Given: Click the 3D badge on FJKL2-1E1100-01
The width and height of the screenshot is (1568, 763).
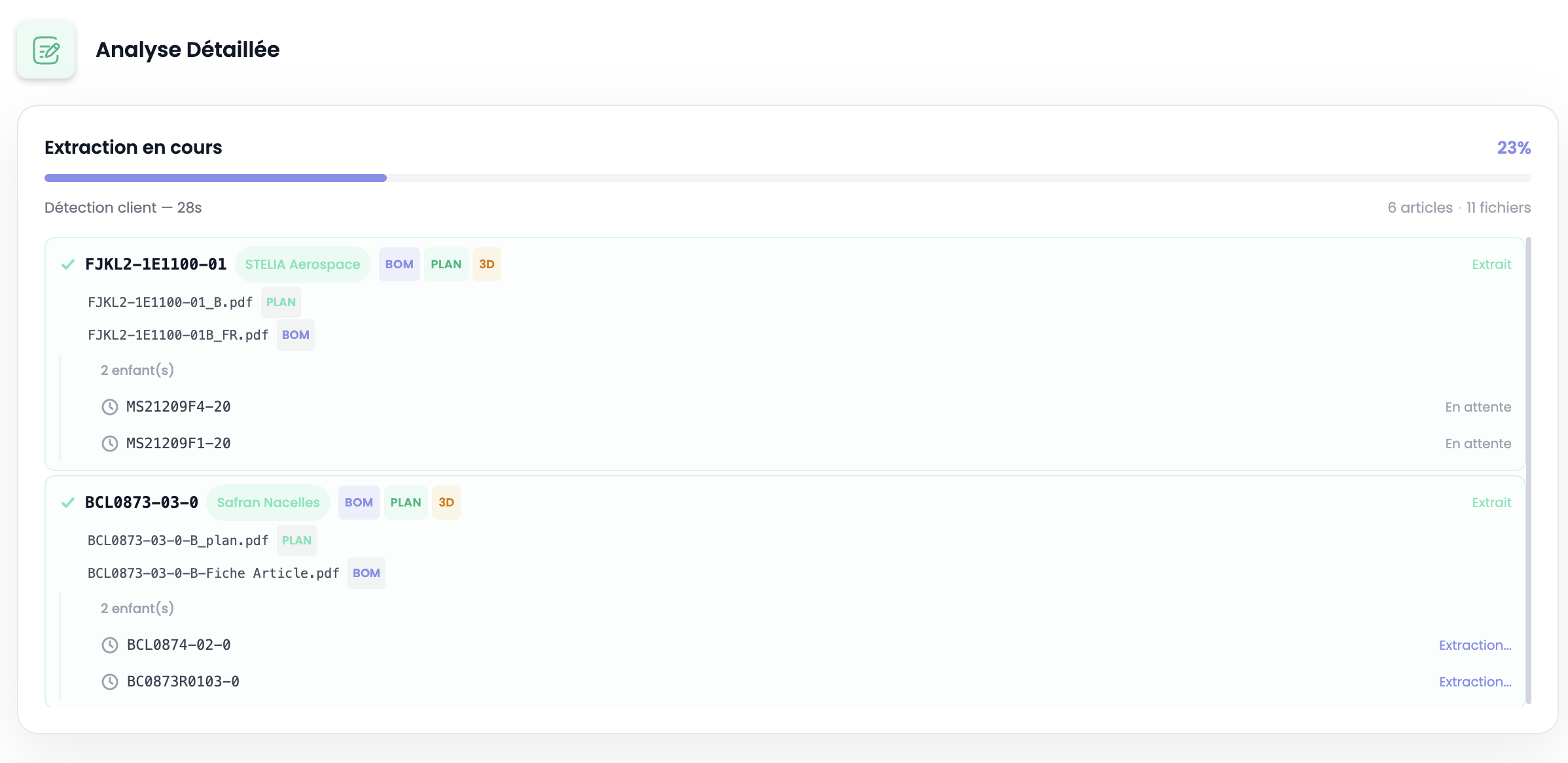Looking at the screenshot, I should [x=486, y=264].
